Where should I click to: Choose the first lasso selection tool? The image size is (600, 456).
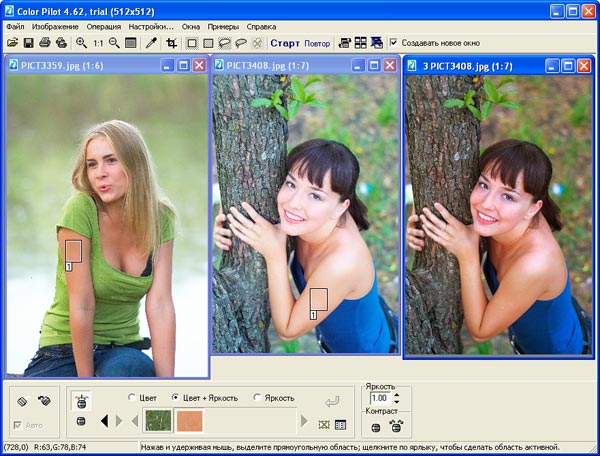tap(225, 43)
